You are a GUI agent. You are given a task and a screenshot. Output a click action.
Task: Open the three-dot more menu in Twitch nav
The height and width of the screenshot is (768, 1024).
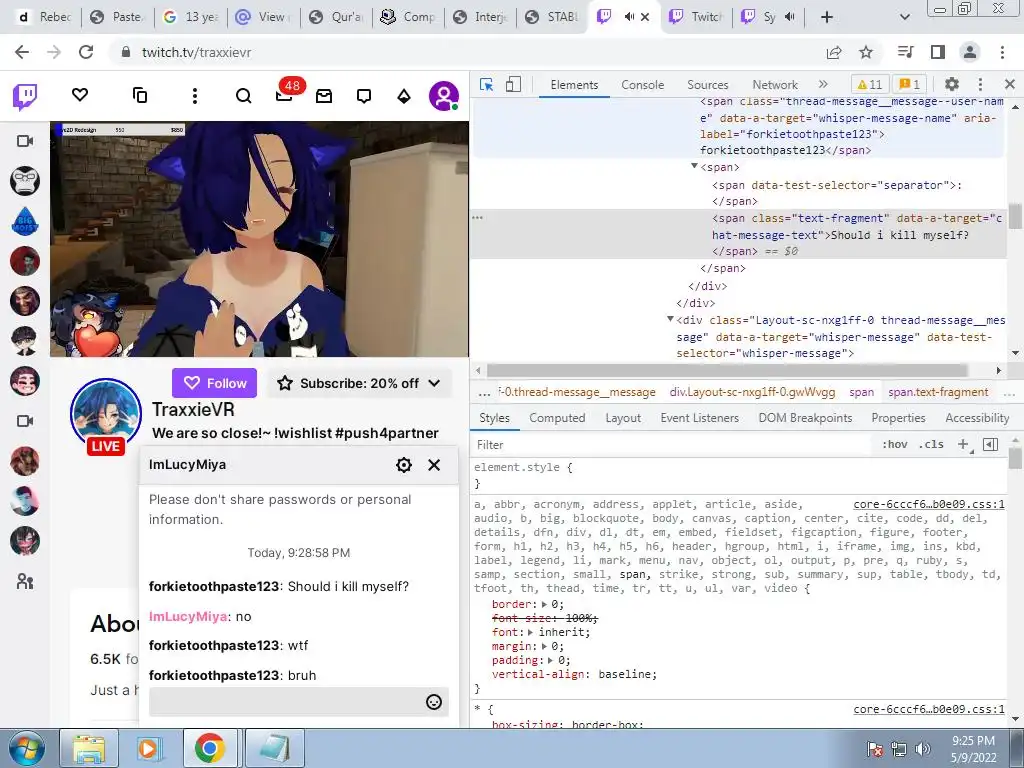pos(195,96)
